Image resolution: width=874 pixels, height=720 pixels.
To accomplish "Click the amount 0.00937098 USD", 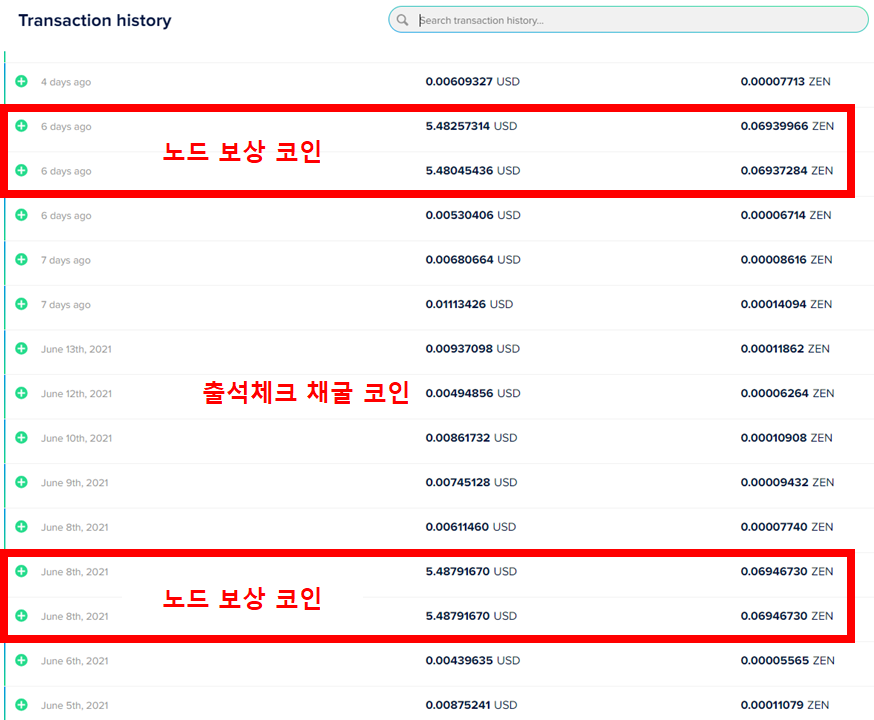I will click(473, 349).
